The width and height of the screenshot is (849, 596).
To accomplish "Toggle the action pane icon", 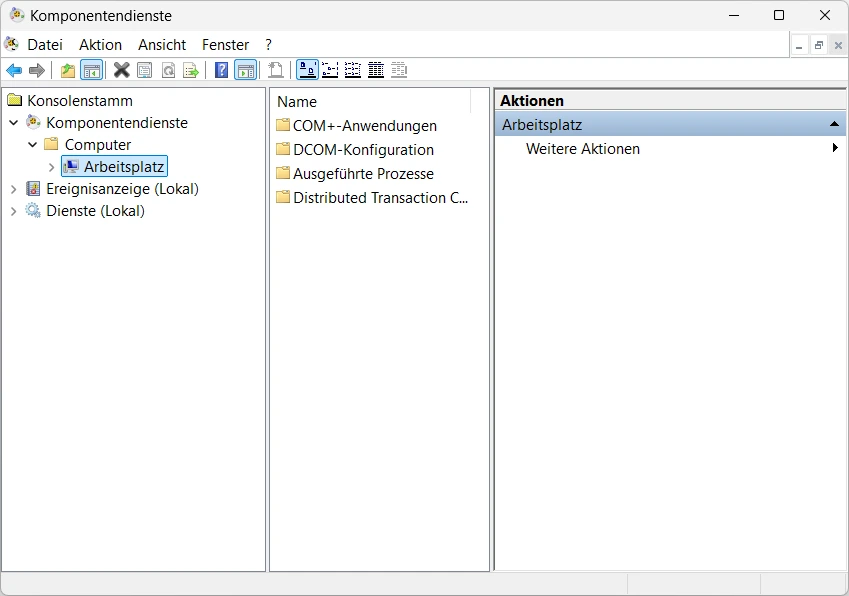I will [x=246, y=70].
